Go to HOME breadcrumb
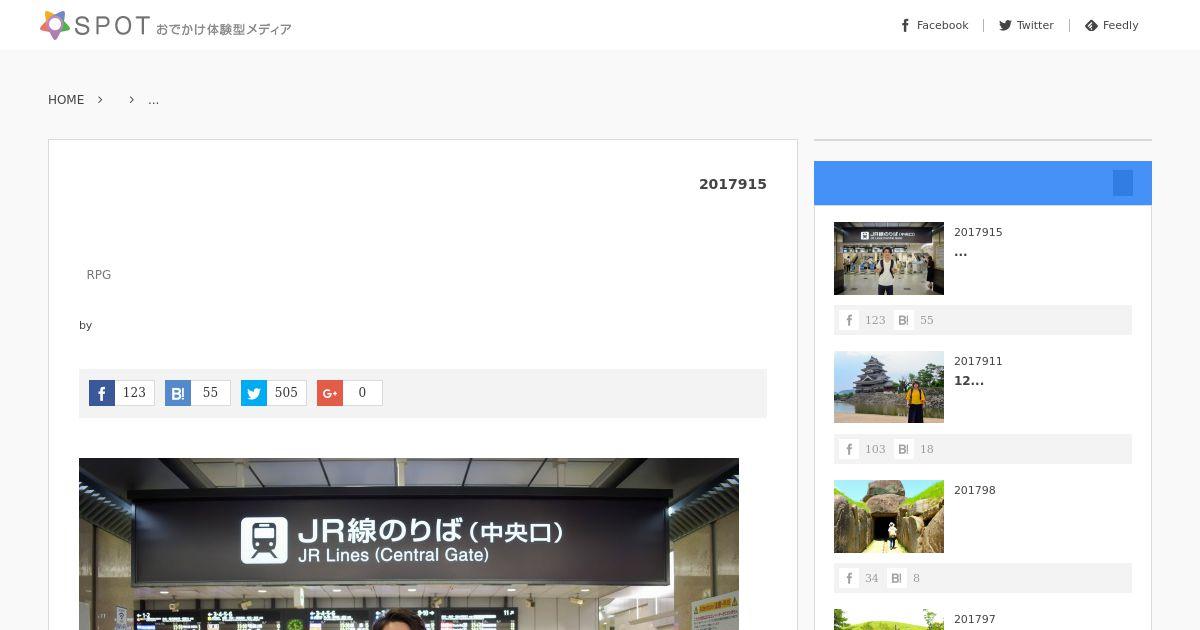 66,100
